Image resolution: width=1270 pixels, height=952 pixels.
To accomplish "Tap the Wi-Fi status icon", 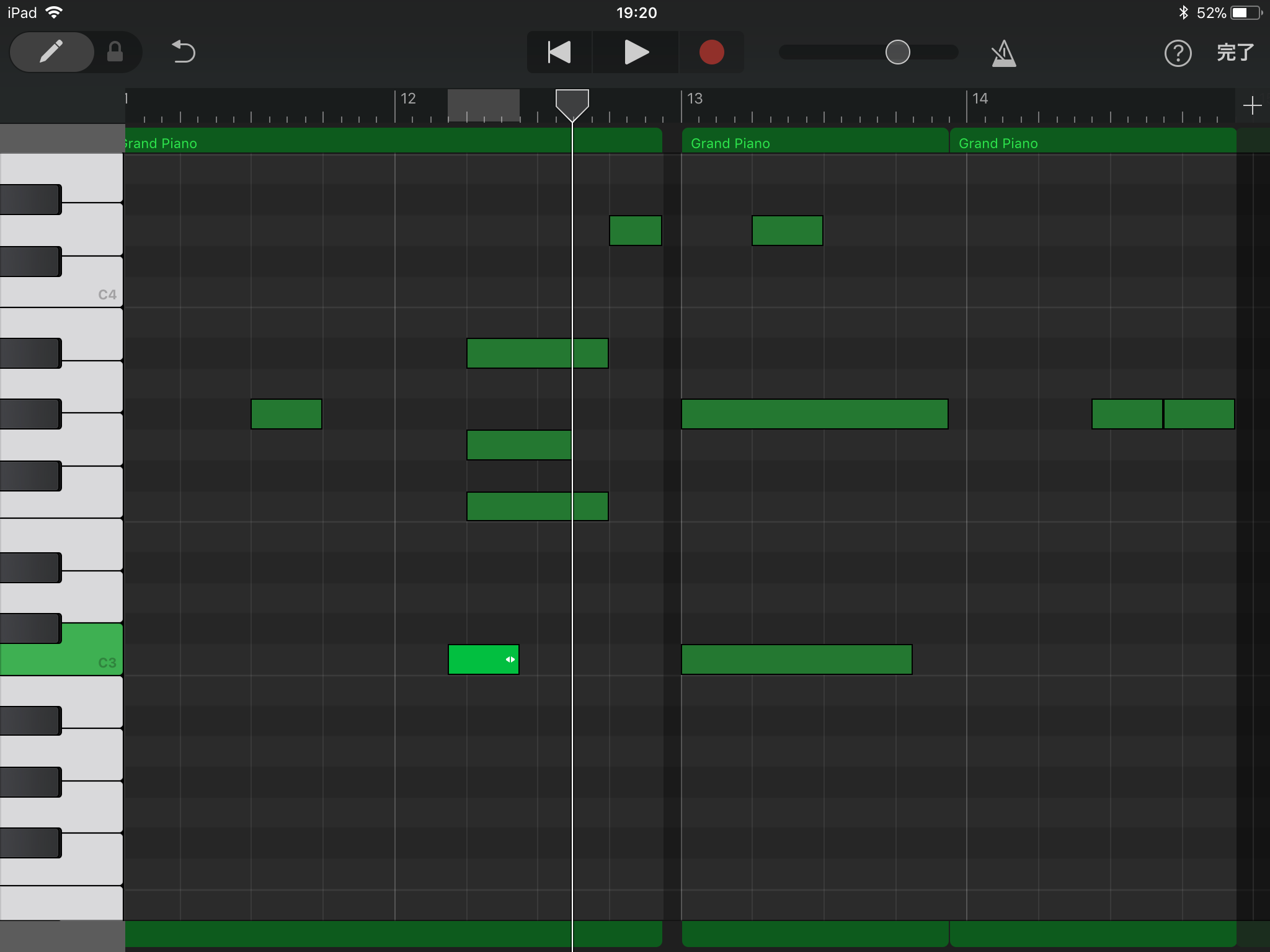I will pos(55,12).
